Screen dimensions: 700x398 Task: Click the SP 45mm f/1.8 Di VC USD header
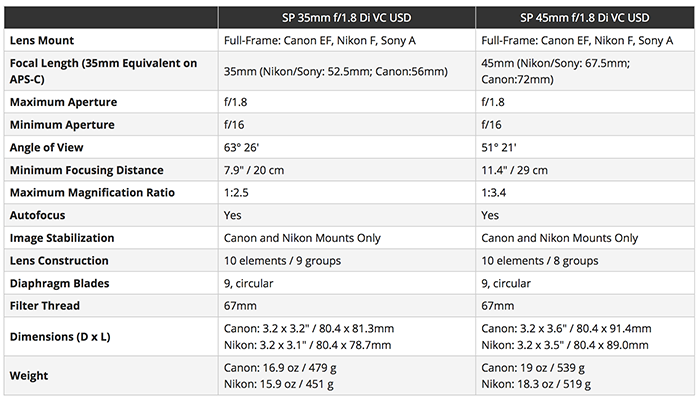(x=584, y=18)
